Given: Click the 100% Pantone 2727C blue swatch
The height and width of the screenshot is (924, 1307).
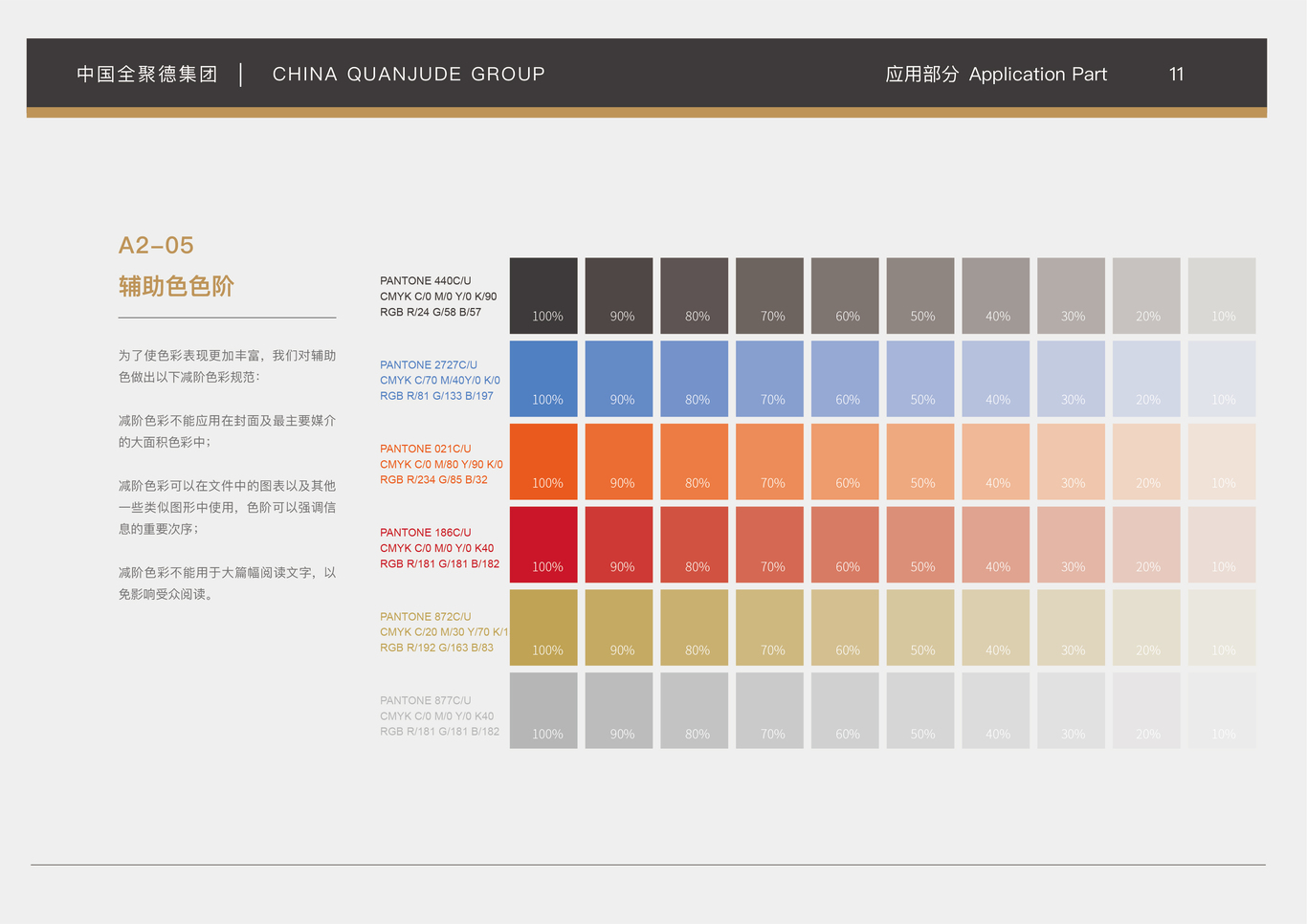Looking at the screenshot, I should click(x=543, y=379).
